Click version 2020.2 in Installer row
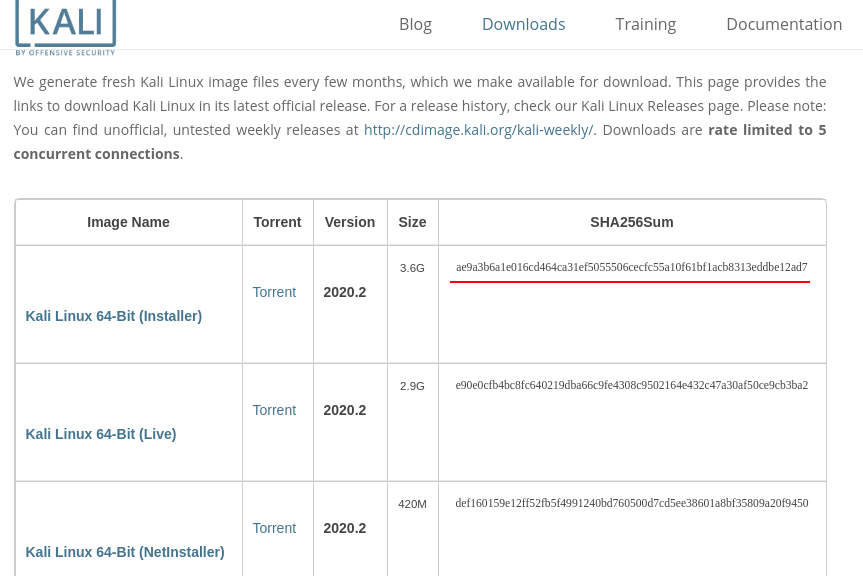This screenshot has width=863, height=576. tap(345, 292)
